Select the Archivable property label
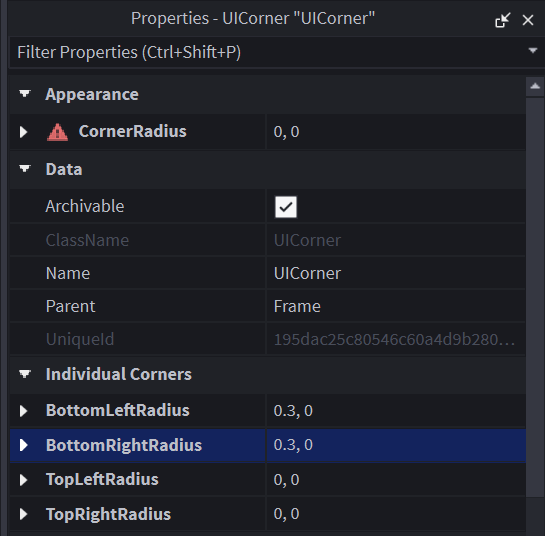This screenshot has width=545, height=536. point(85,206)
